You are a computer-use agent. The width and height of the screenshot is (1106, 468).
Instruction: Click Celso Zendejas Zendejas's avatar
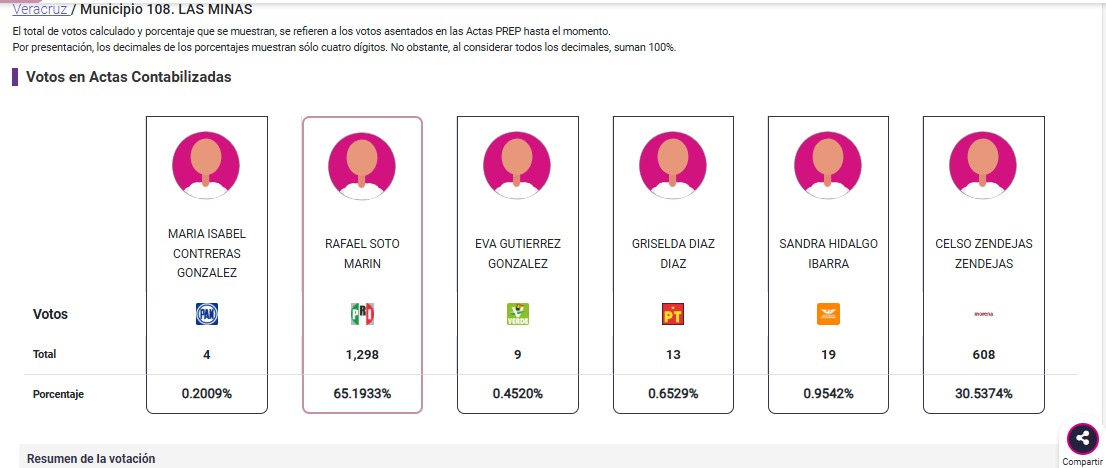pos(984,163)
